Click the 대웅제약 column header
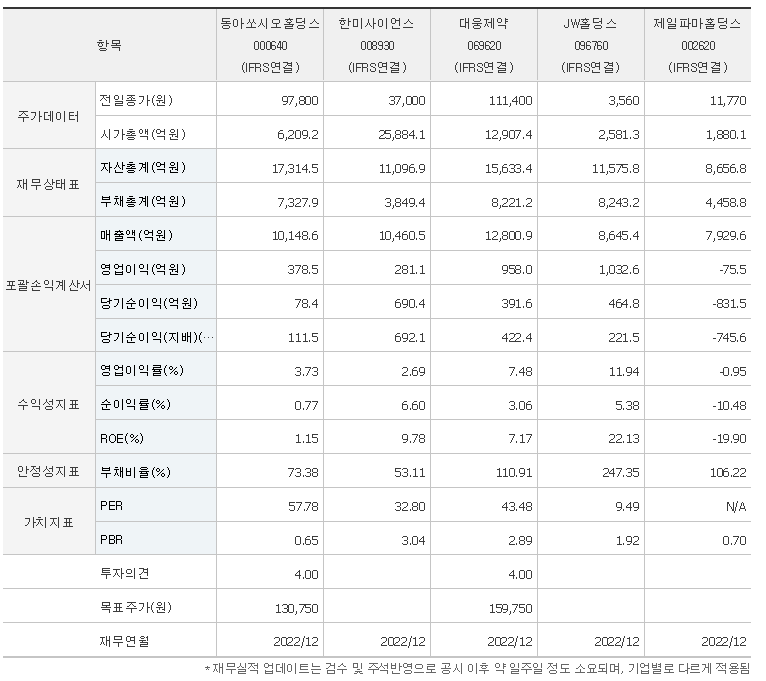 tap(484, 45)
